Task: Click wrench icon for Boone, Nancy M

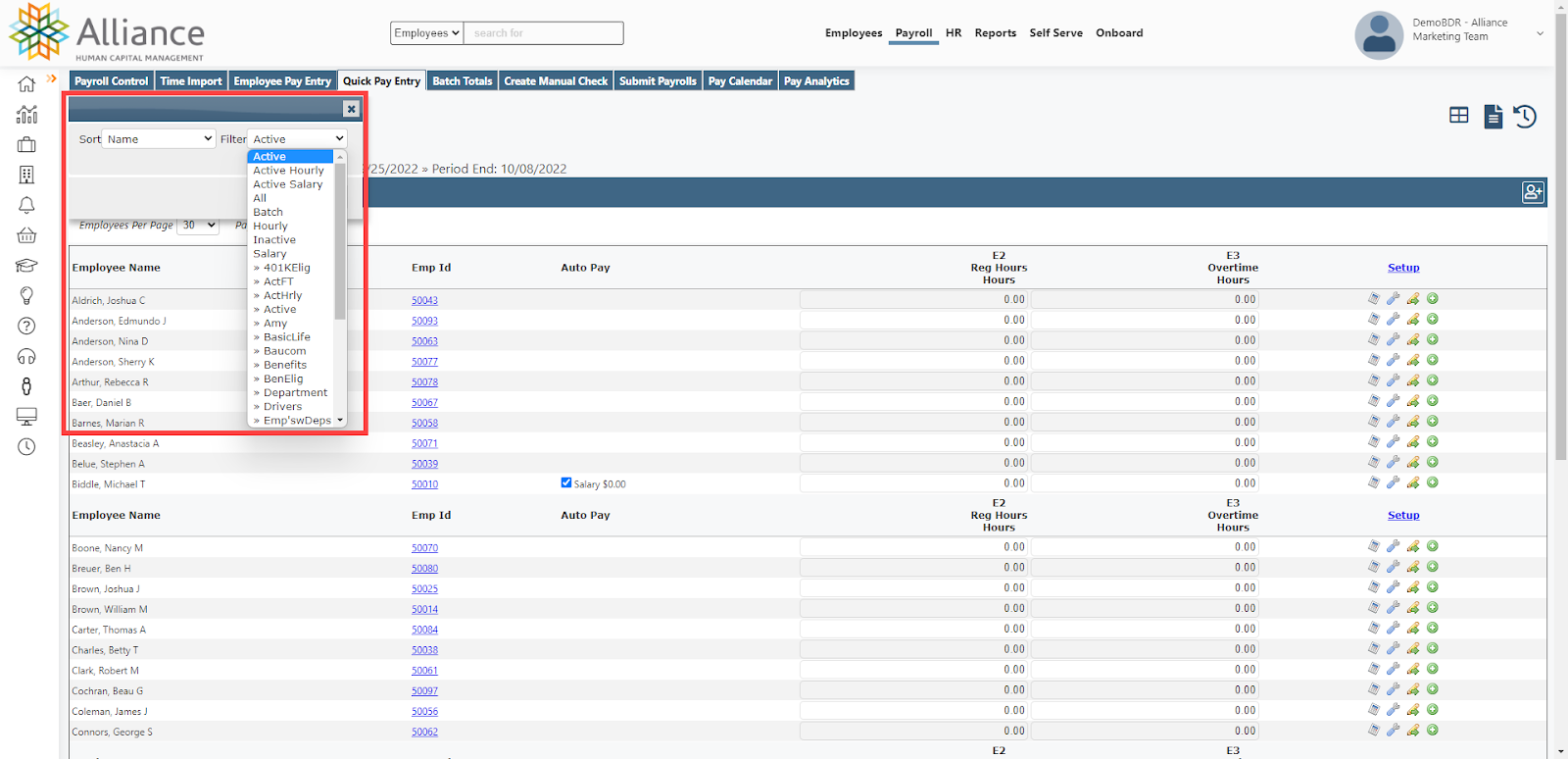Action: [x=1393, y=546]
